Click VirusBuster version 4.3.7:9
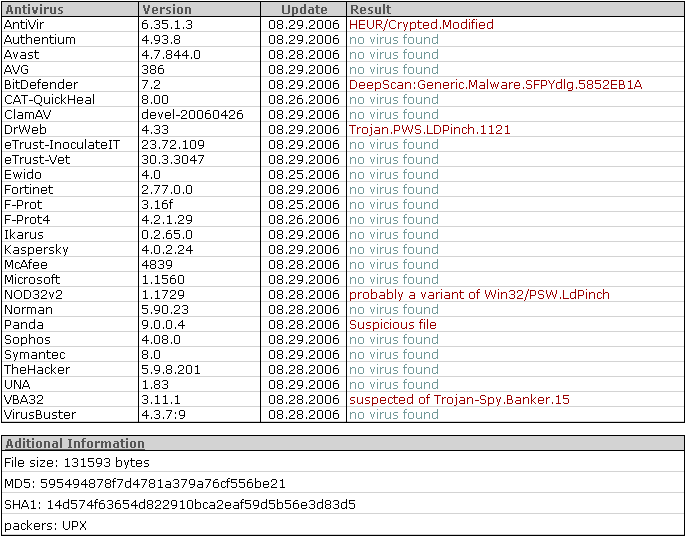Viewport: 686px width, 537px height. coord(164,414)
